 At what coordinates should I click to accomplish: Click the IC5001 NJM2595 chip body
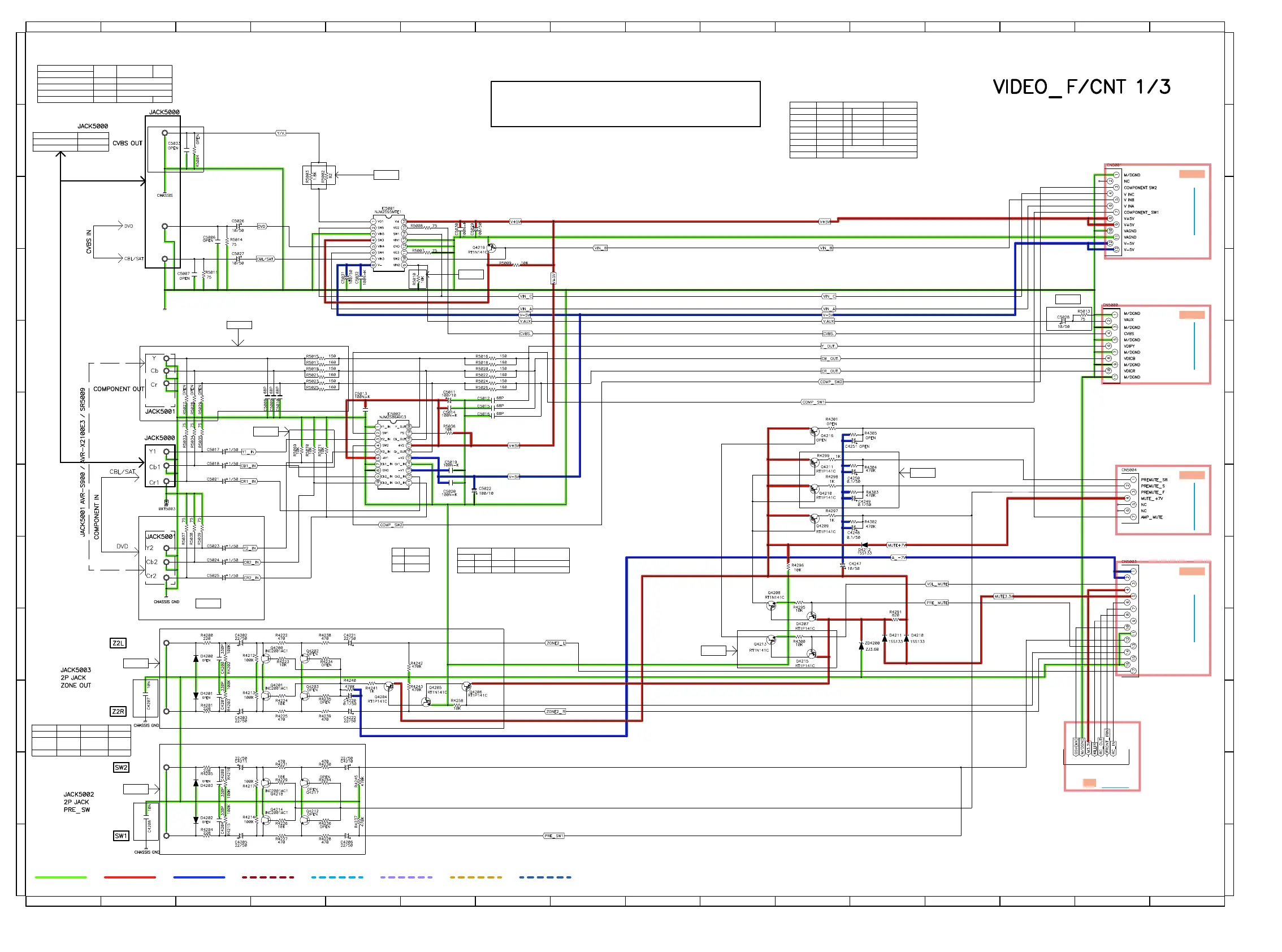[x=389, y=243]
